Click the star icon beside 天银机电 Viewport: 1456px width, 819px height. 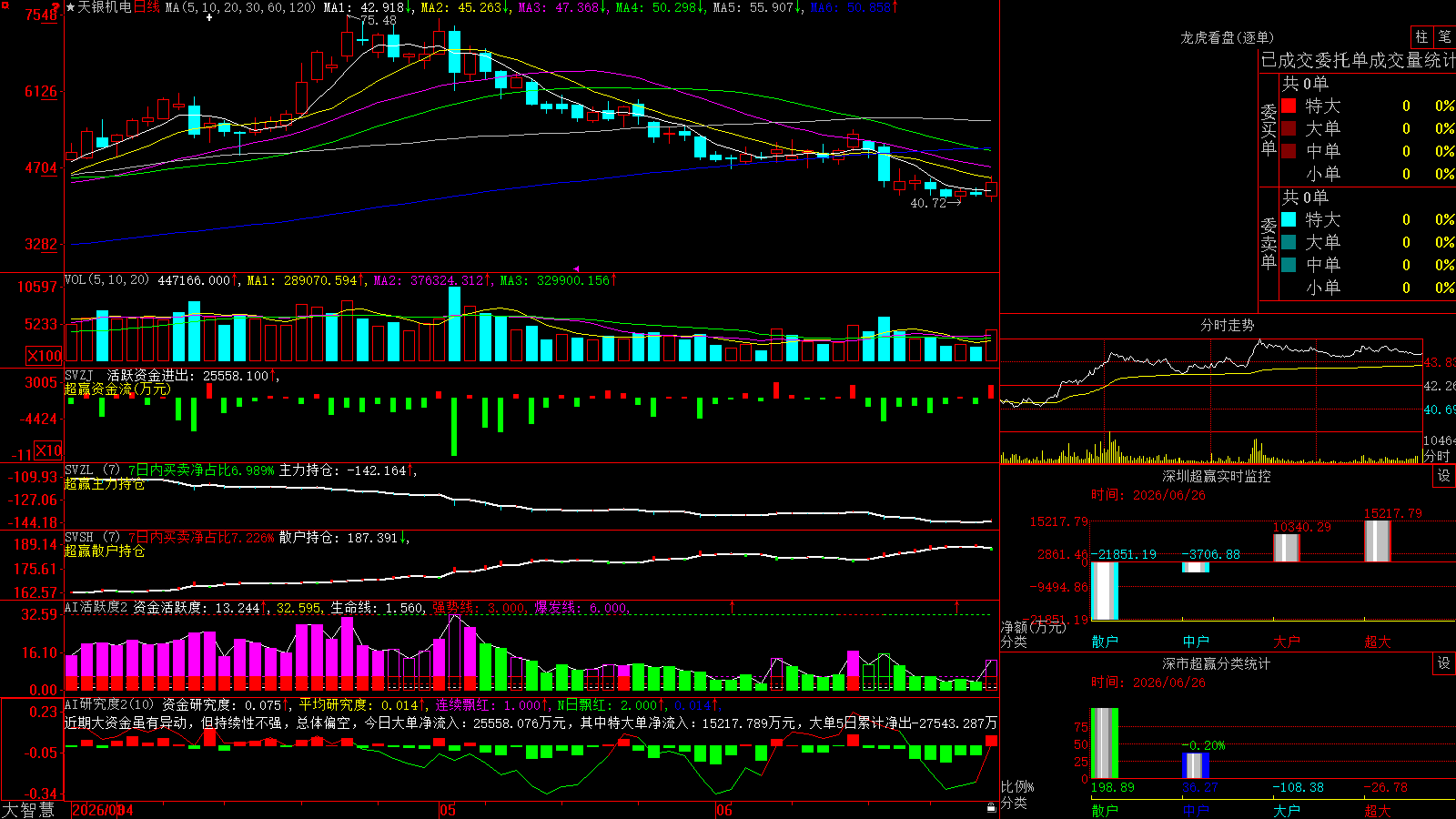click(x=70, y=7)
